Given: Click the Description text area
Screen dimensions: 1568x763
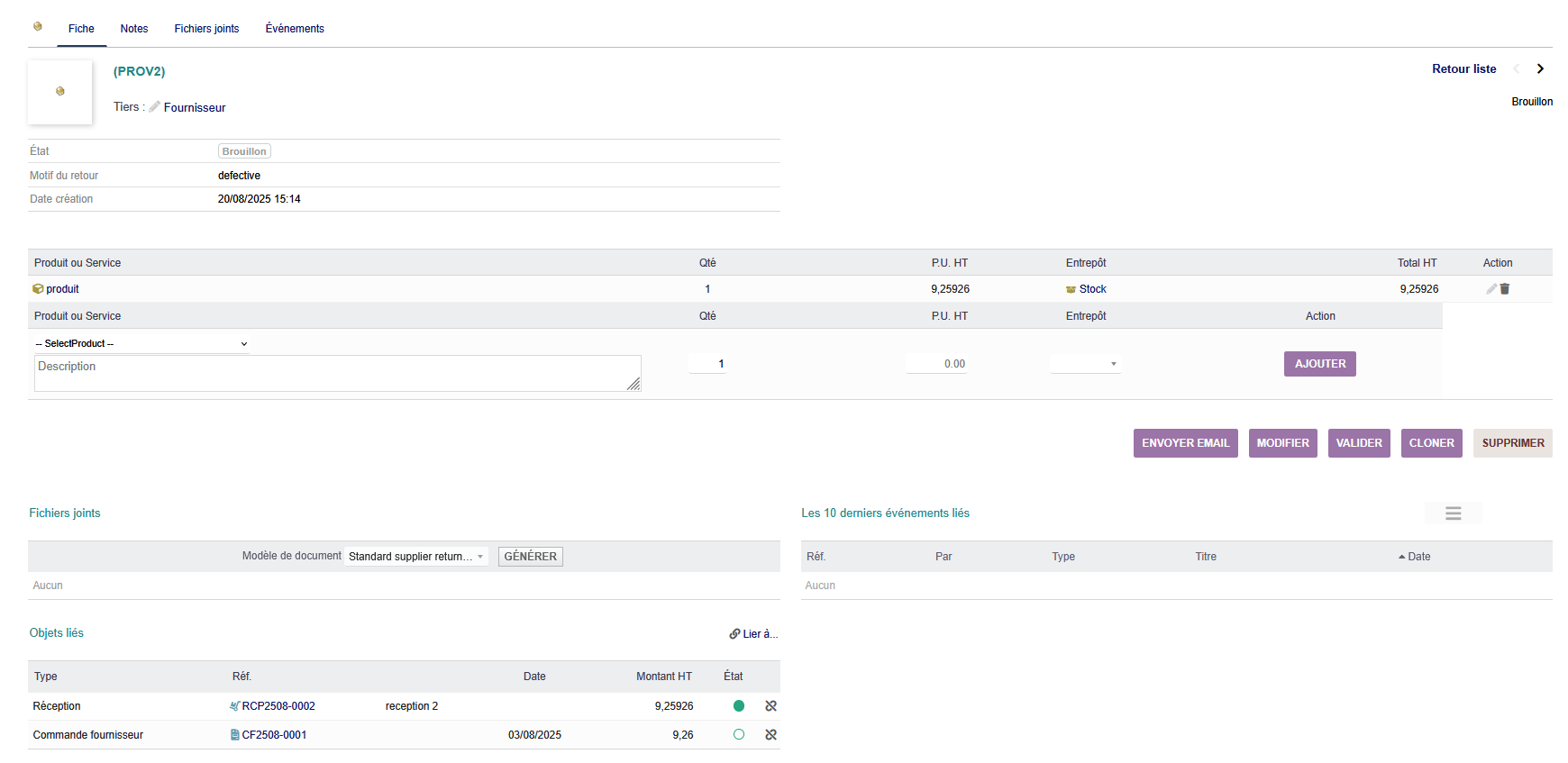Looking at the screenshot, I should coord(337,373).
